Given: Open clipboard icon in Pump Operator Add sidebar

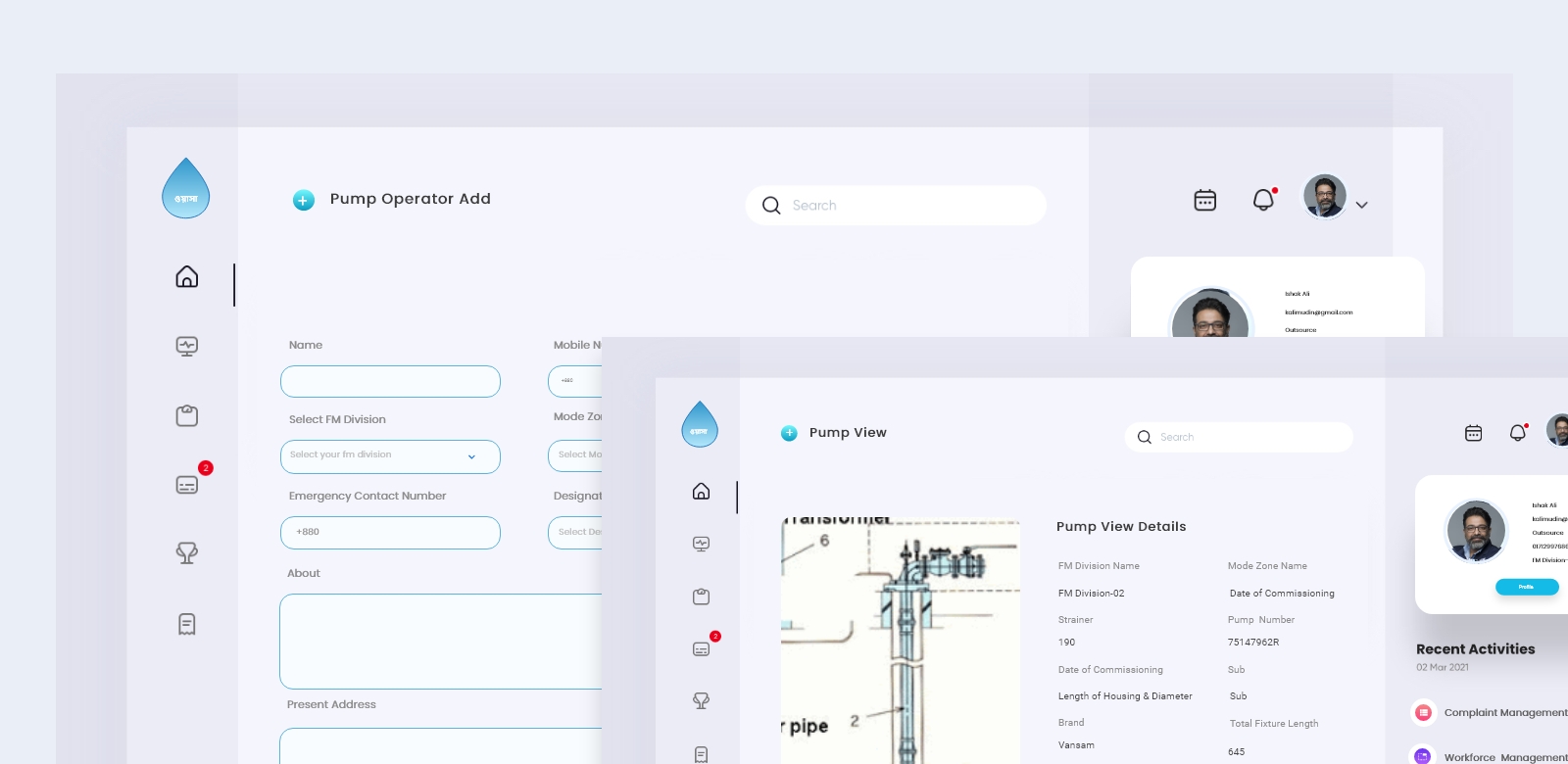Looking at the screenshot, I should [186, 415].
